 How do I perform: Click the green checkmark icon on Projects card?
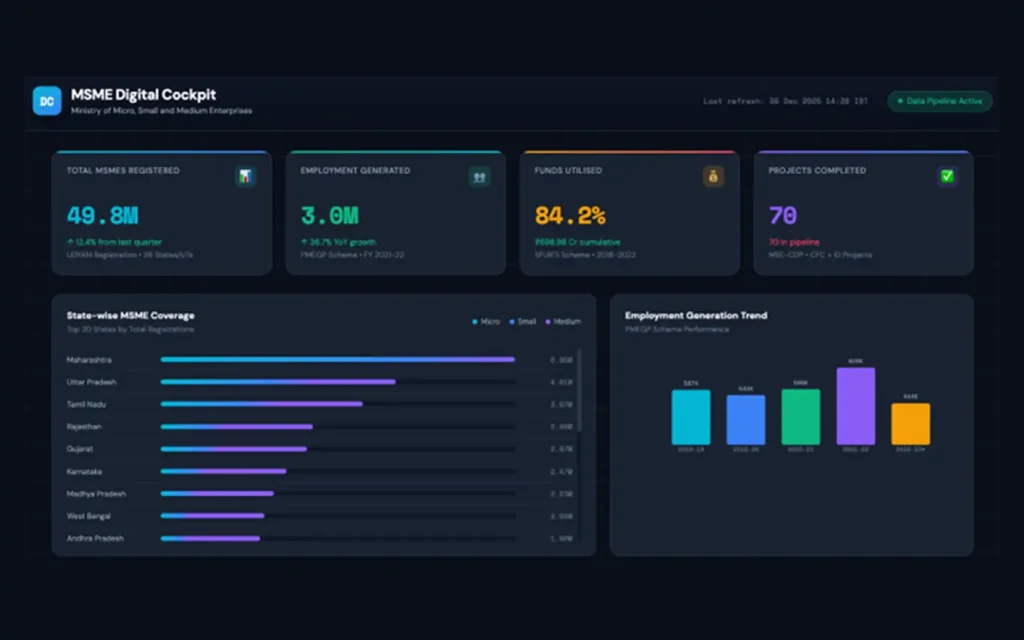947,177
